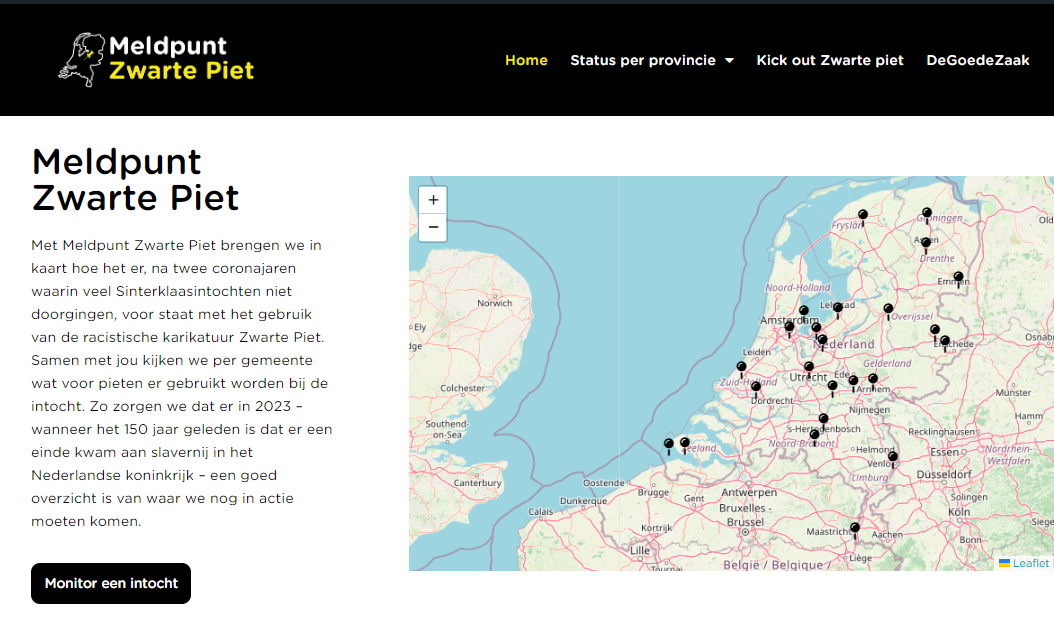Click the Essen label on the map
The height and width of the screenshot is (618, 1054).
tap(944, 453)
